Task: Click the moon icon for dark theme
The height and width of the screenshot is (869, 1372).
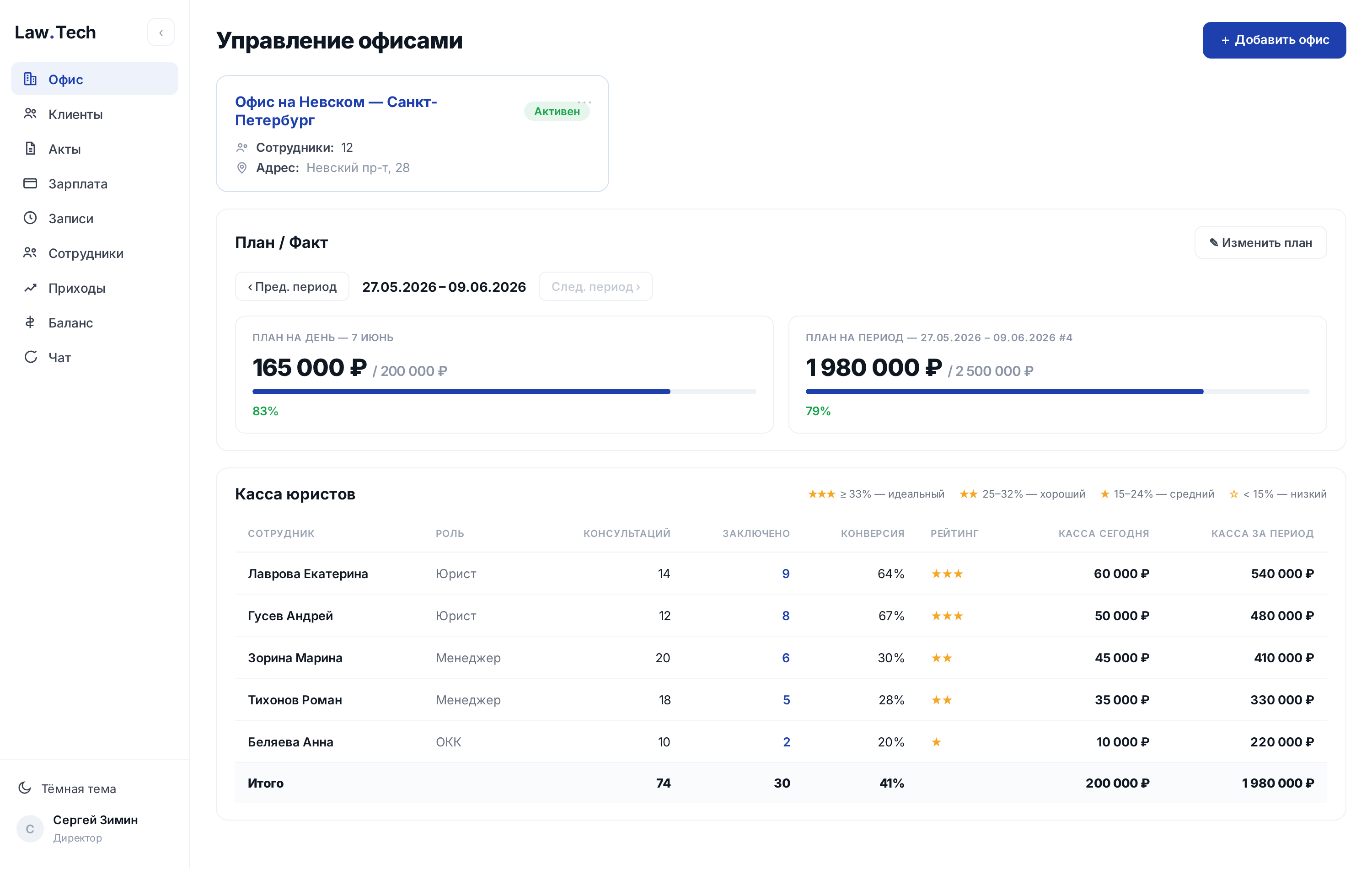Action: pyautogui.click(x=25, y=788)
